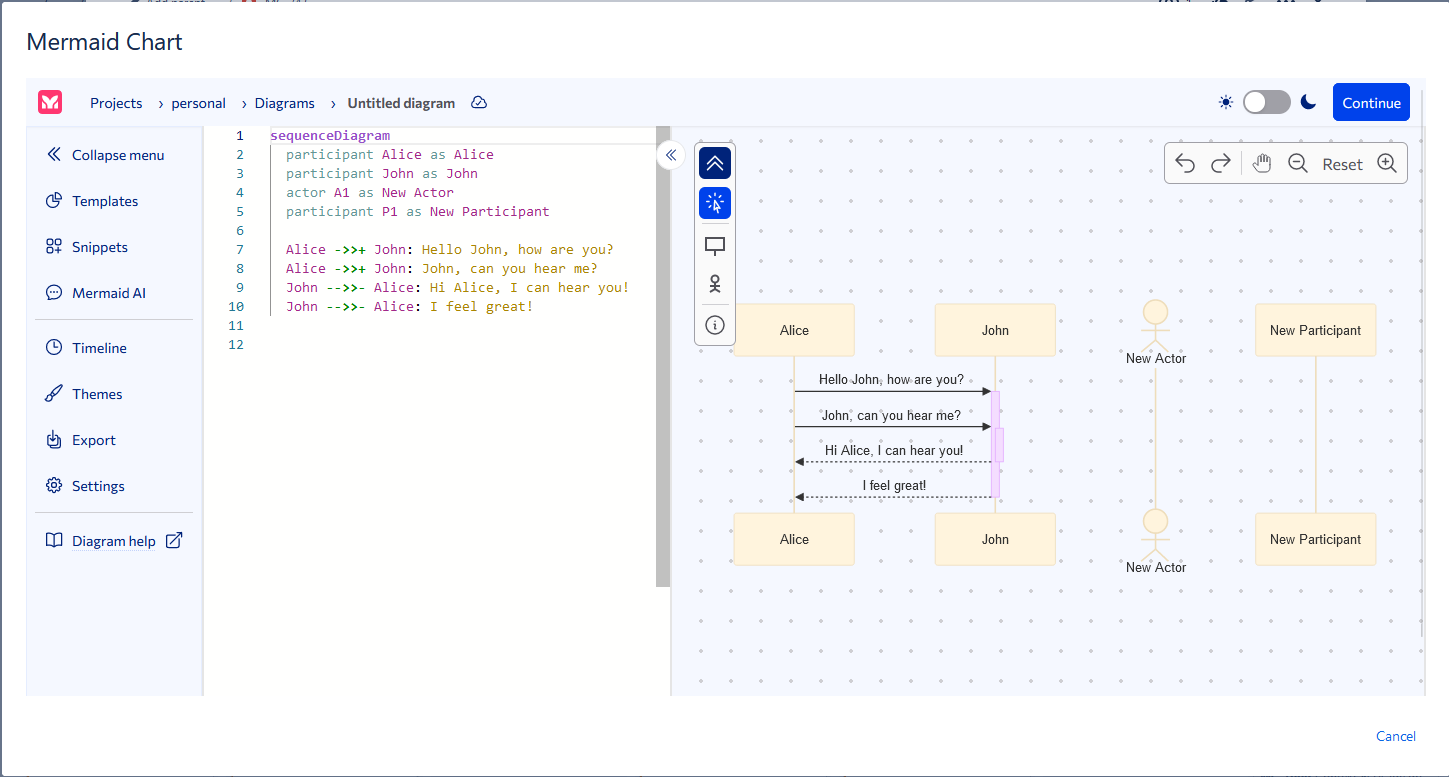Image resolution: width=1449 pixels, height=777 pixels.
Task: Click the top Alice participant box
Action: (794, 330)
